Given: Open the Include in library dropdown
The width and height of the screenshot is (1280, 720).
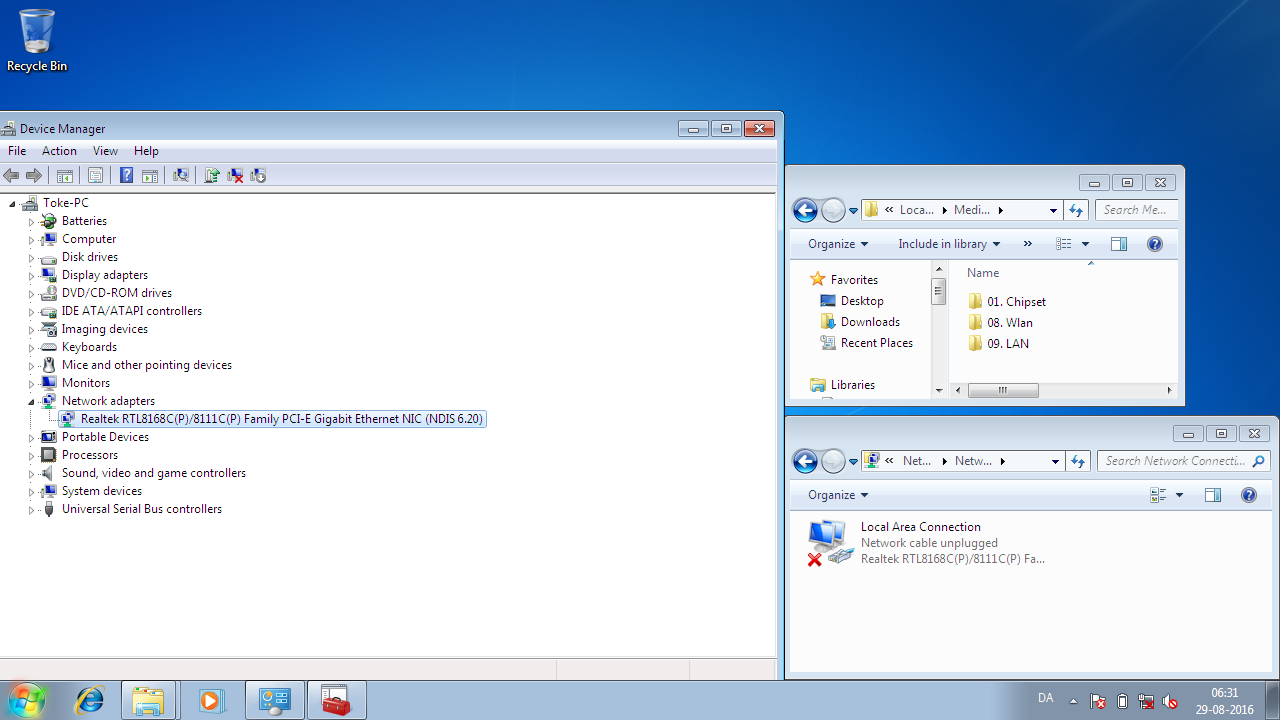Looking at the screenshot, I should point(949,244).
